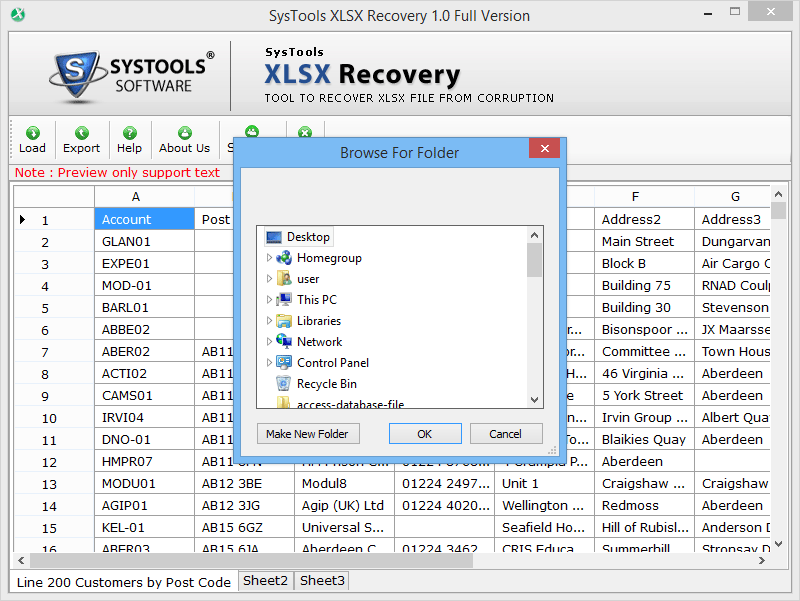Click column F header
The width and height of the screenshot is (800, 601).
tap(644, 196)
